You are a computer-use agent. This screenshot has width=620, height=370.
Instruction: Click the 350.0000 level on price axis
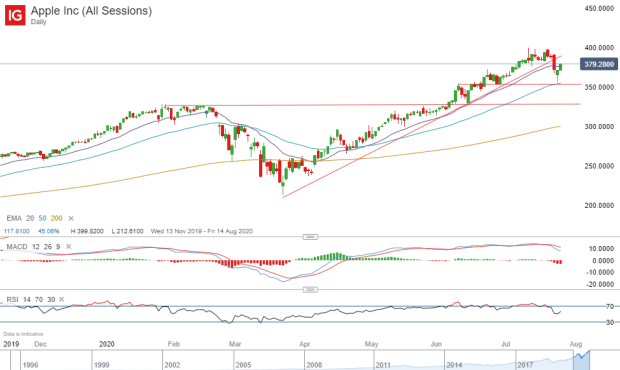coord(599,87)
